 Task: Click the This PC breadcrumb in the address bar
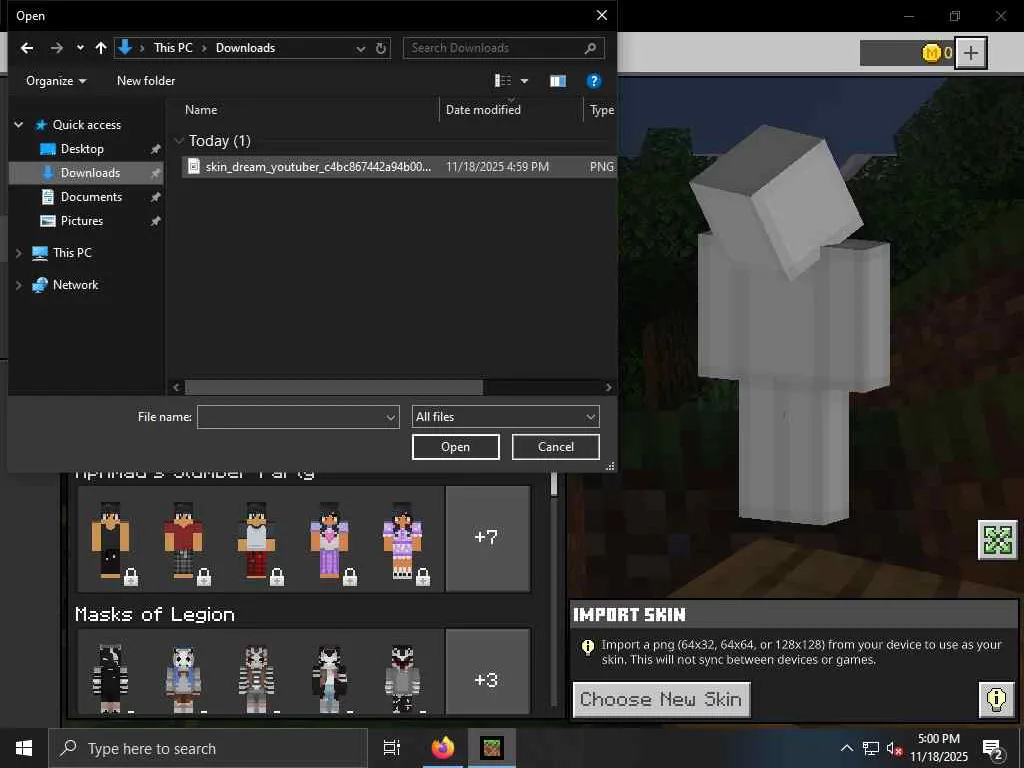(173, 48)
